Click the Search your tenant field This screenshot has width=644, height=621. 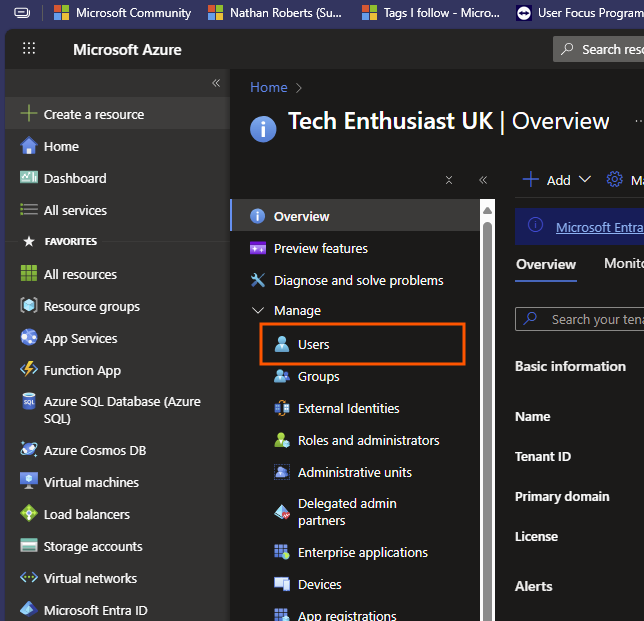595,319
